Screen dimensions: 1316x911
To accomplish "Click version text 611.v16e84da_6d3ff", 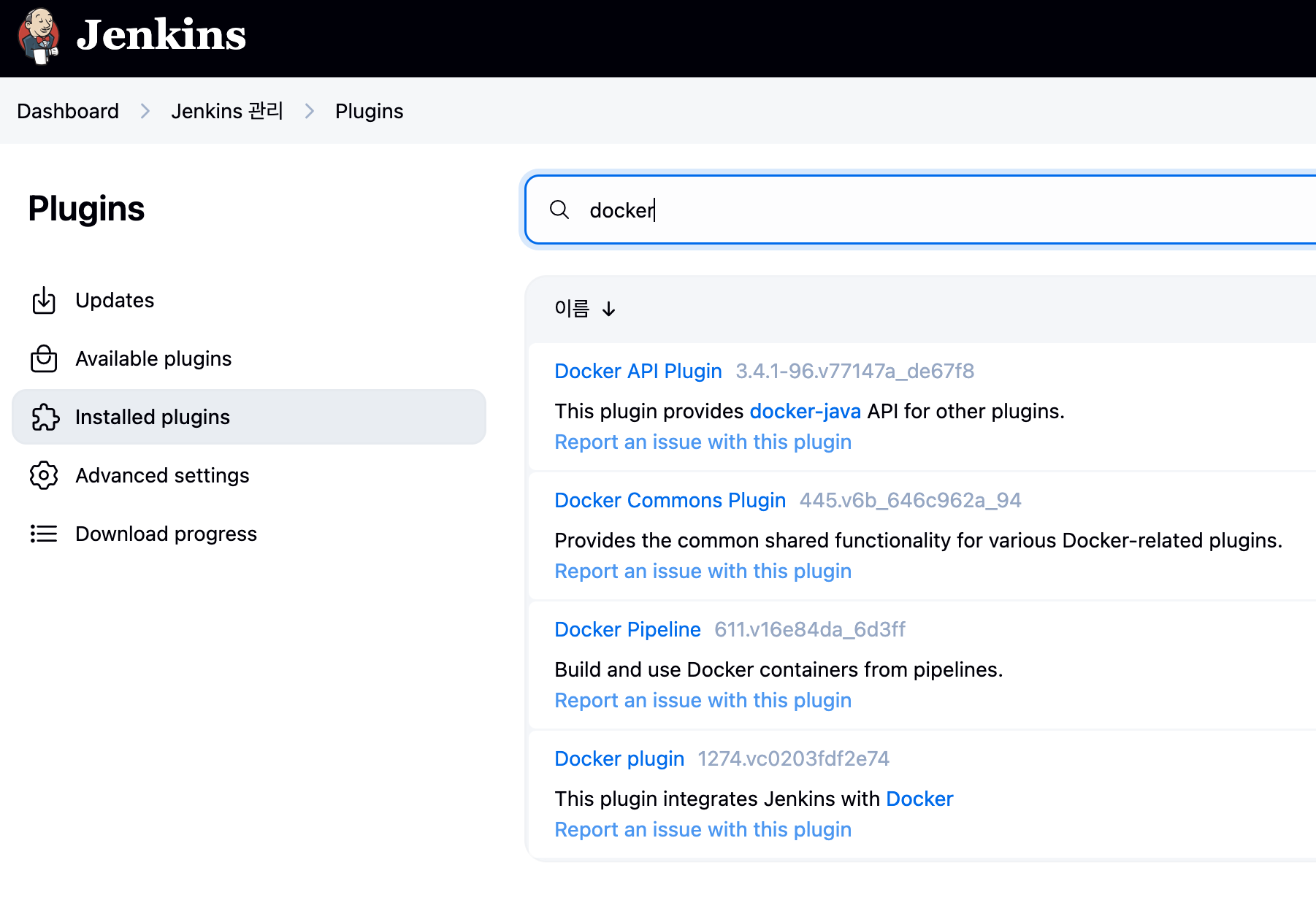I will pos(810,629).
